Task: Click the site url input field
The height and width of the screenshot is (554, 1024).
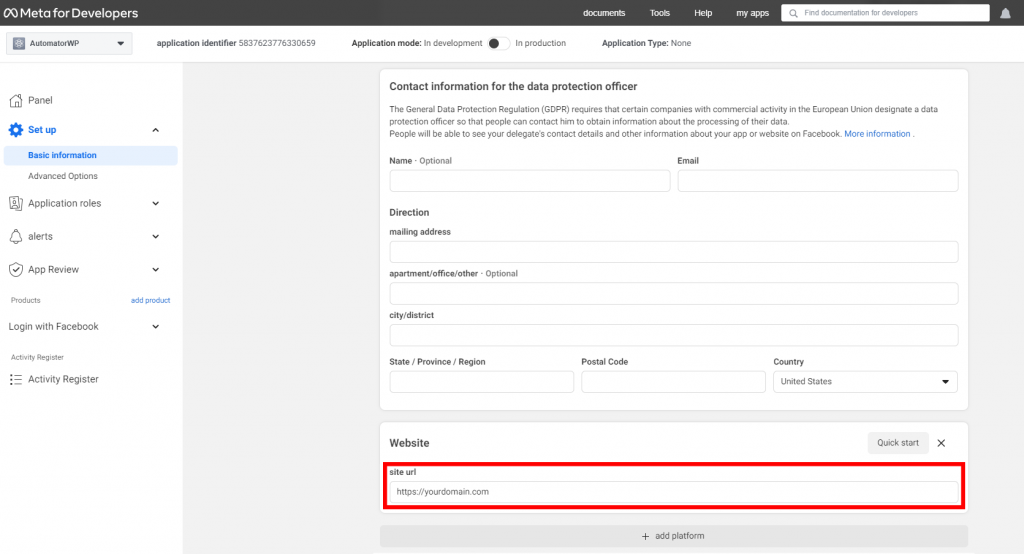Action: point(673,492)
